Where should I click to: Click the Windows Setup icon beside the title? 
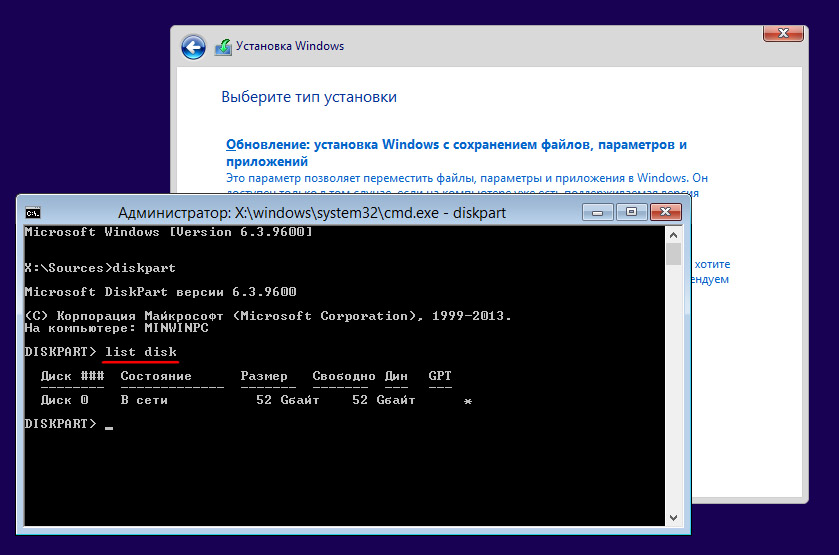(x=223, y=47)
